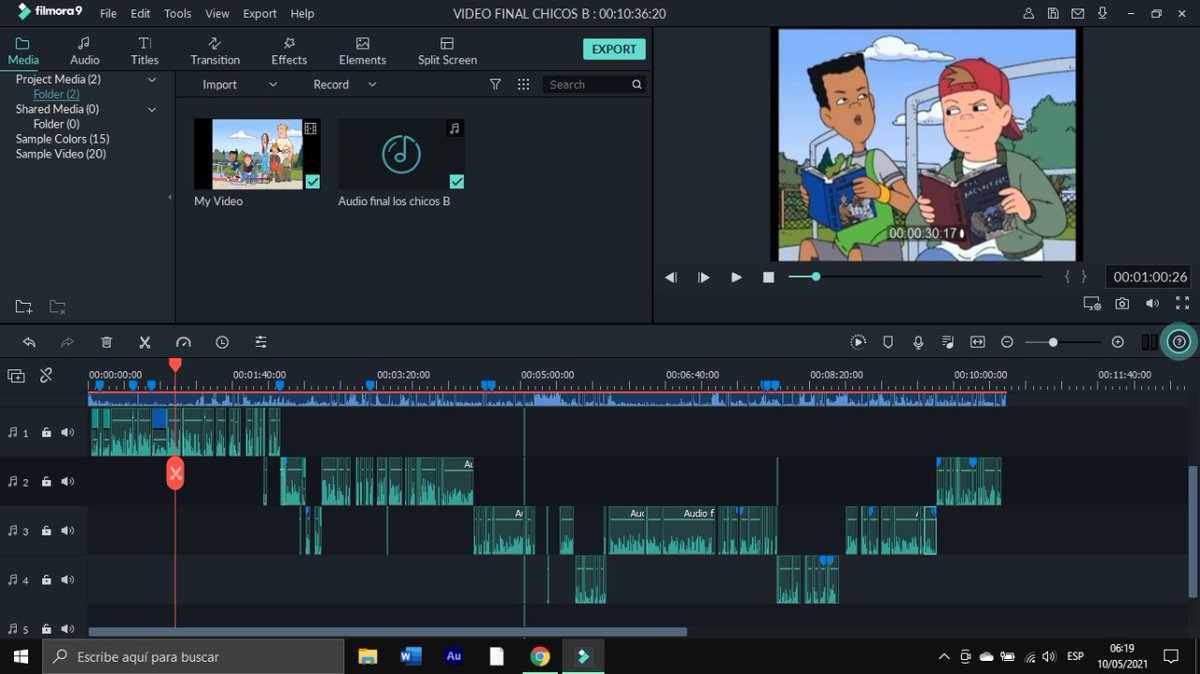Toggle lock on audio track 1

tap(46, 433)
